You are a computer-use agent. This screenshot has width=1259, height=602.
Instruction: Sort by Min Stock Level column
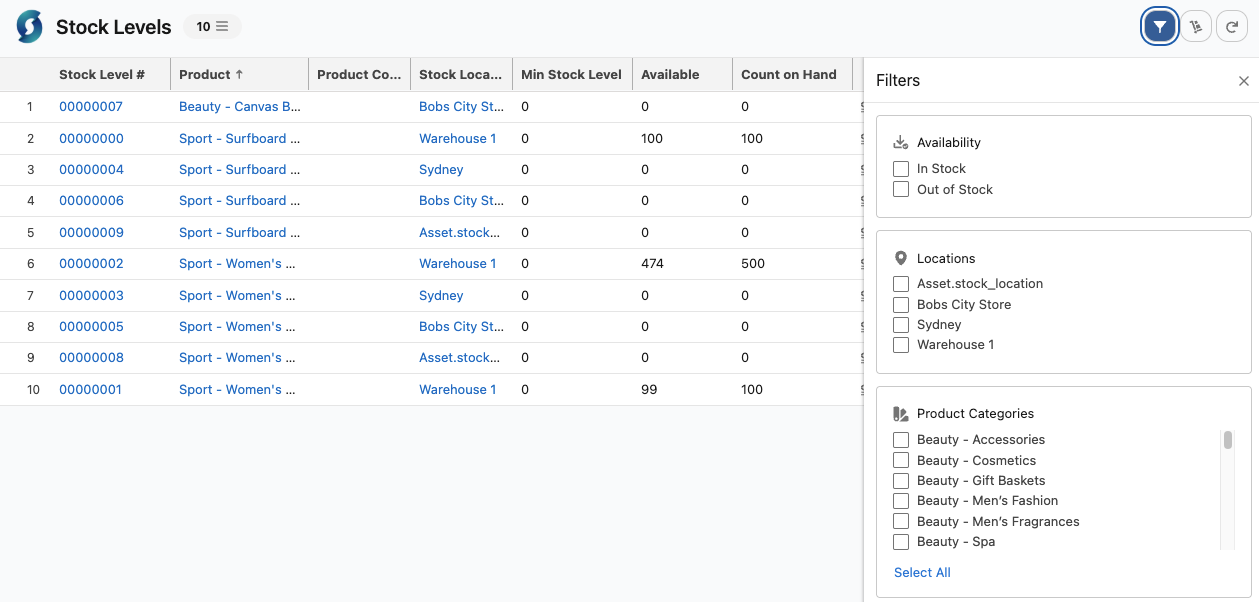coord(572,74)
